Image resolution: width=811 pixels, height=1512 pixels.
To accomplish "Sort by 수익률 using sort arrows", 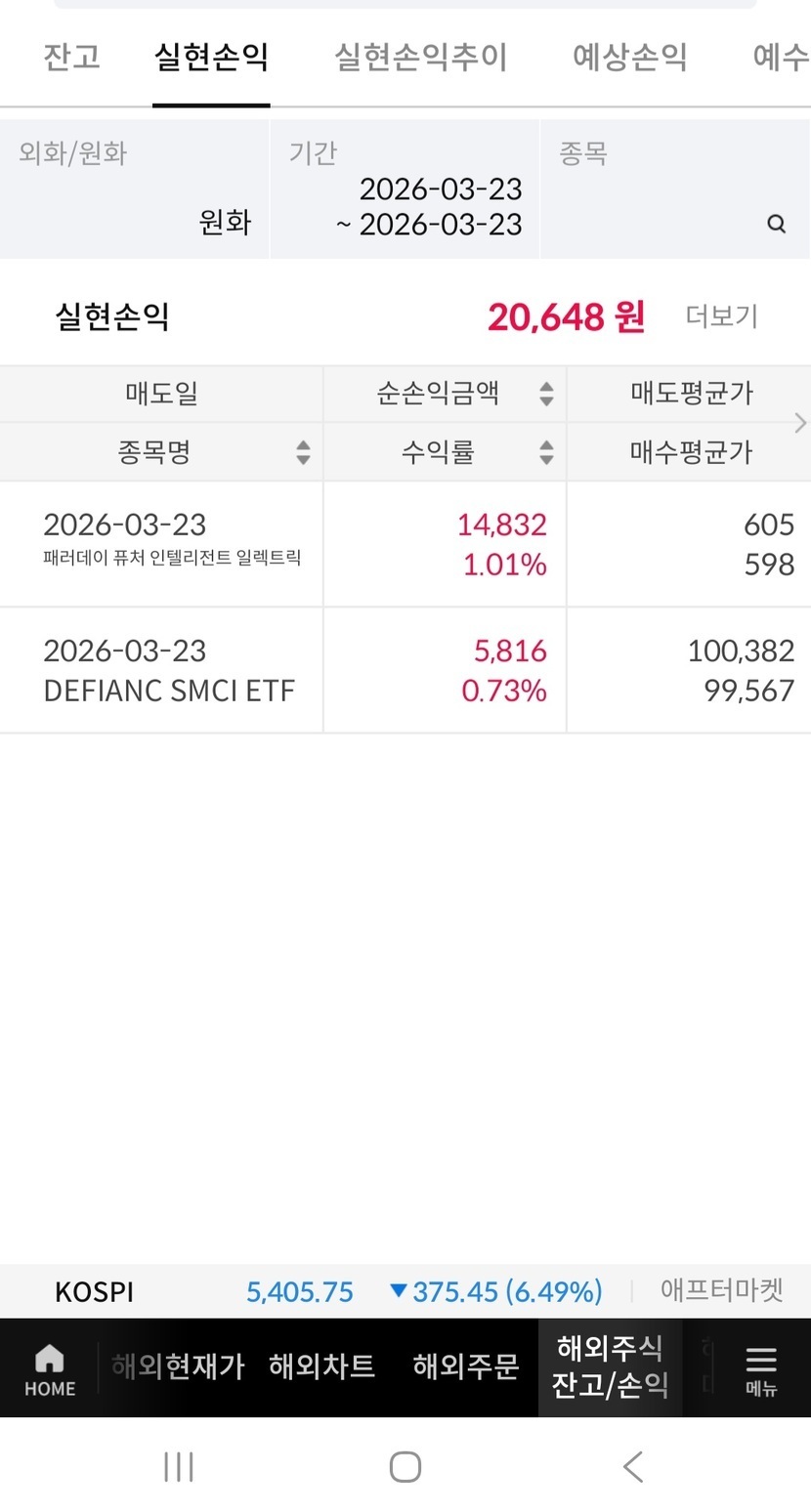I will [546, 452].
